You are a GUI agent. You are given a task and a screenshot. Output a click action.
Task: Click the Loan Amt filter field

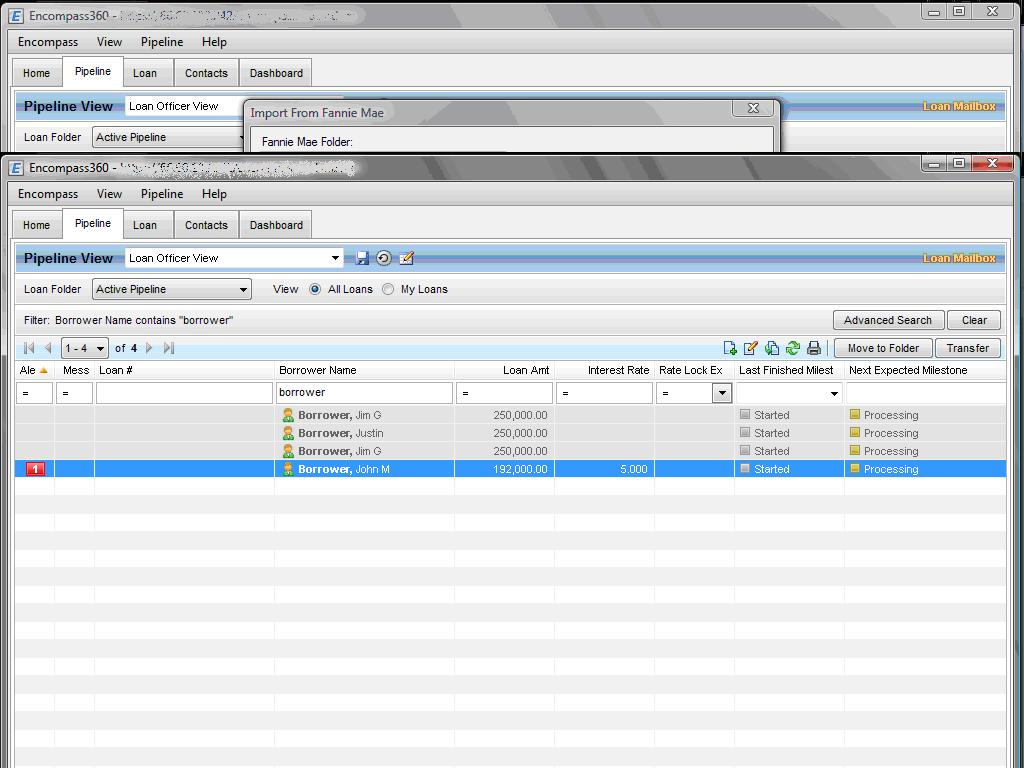point(504,392)
